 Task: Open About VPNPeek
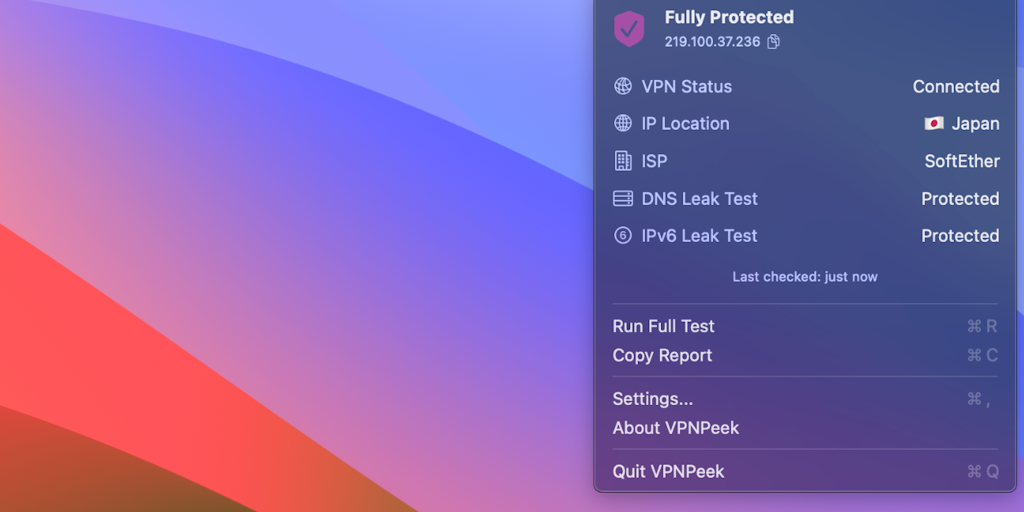(676, 428)
